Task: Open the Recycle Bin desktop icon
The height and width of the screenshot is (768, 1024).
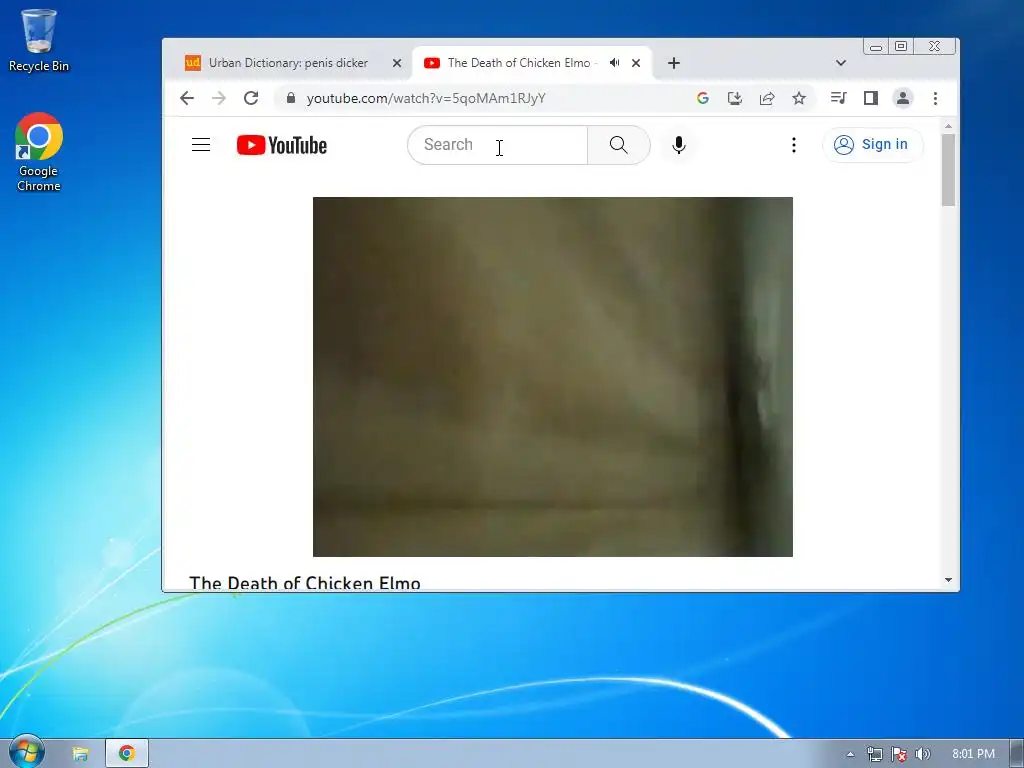Action: [39, 40]
